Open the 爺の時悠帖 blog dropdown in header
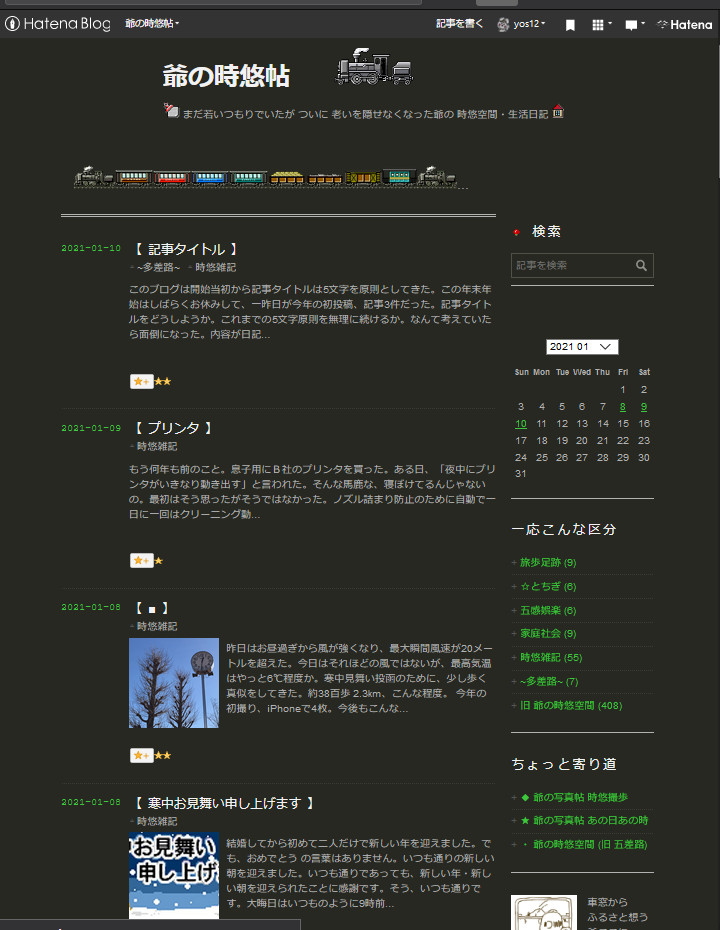Image resolution: width=720 pixels, height=930 pixels. [x=152, y=24]
